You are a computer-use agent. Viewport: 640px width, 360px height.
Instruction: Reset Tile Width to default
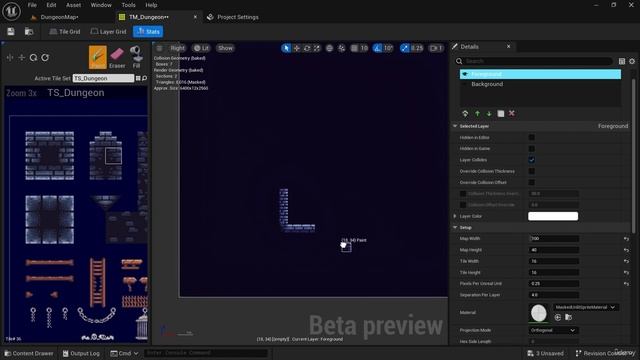tap(626, 261)
